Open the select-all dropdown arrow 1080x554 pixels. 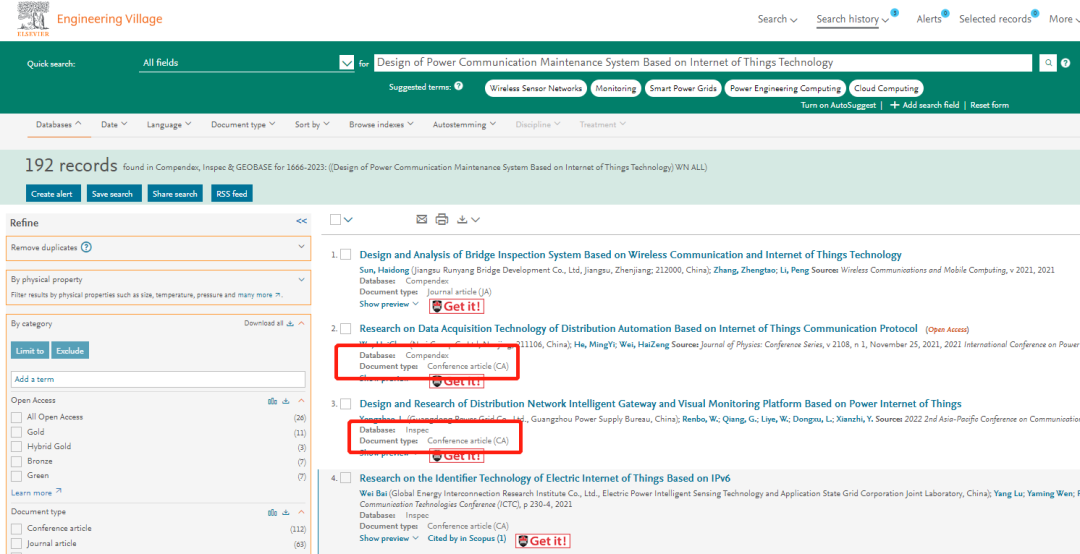(348, 220)
